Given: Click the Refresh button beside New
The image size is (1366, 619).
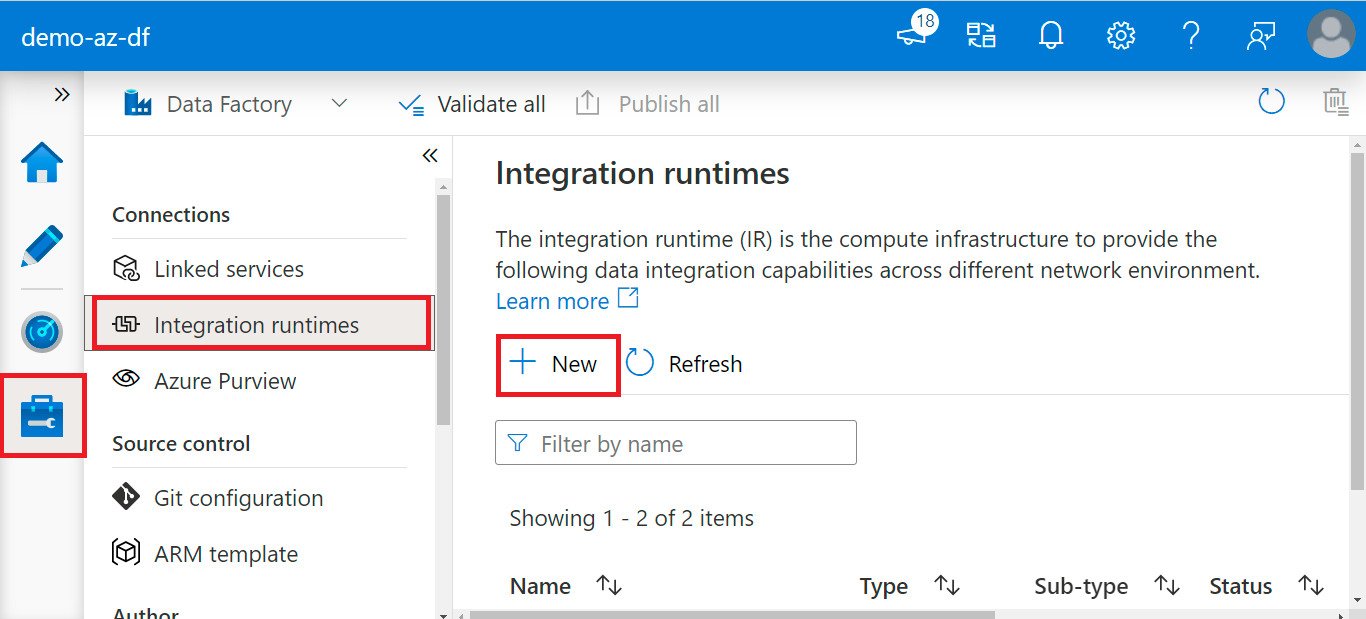Looking at the screenshot, I should click(x=685, y=364).
